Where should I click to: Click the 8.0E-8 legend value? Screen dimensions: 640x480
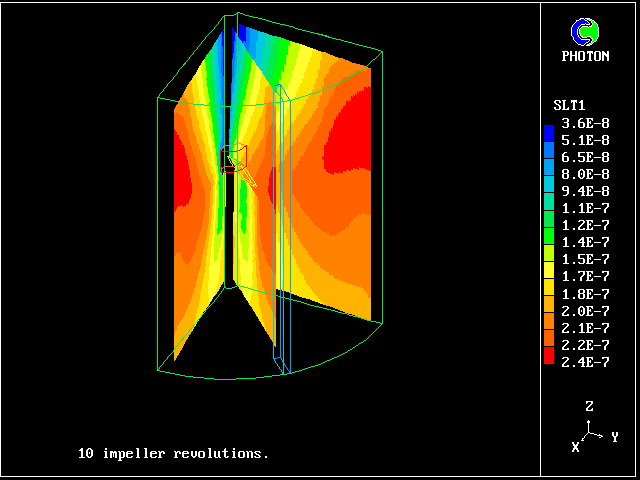click(585, 174)
